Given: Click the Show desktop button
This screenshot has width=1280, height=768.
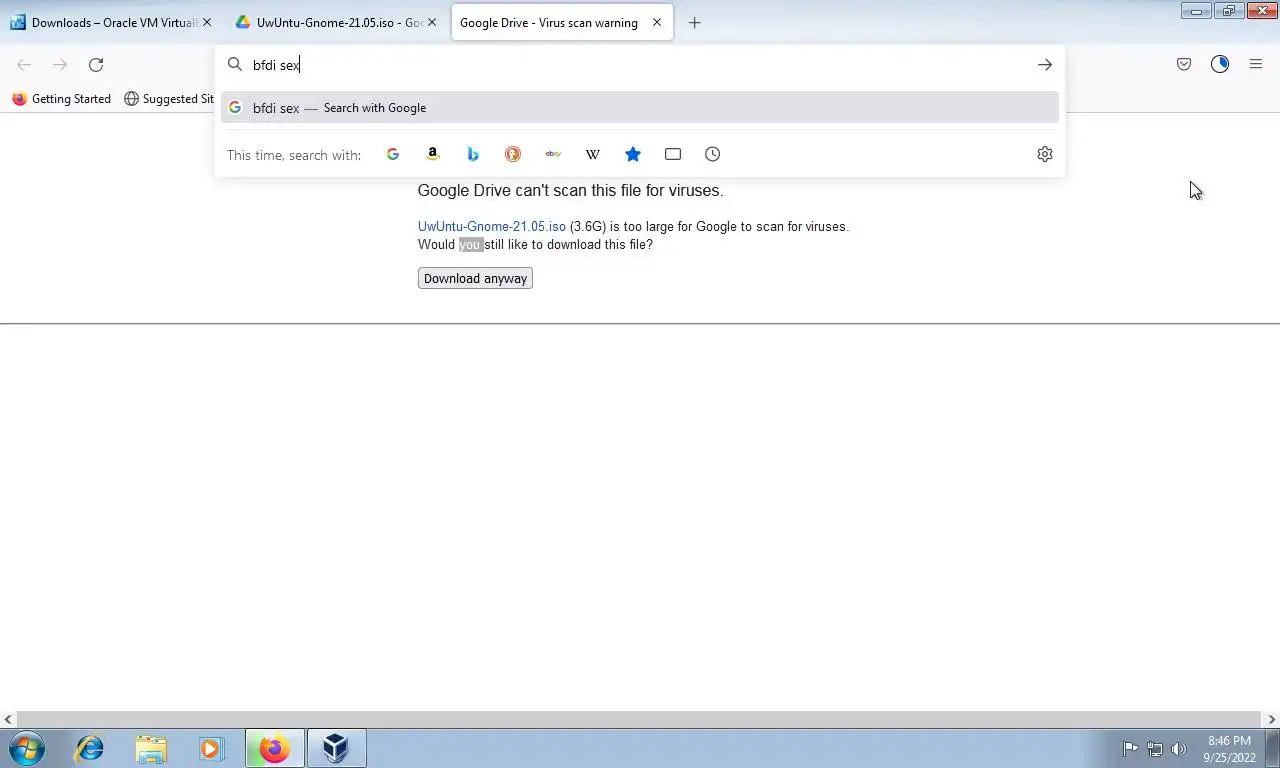Looking at the screenshot, I should [1272, 748].
